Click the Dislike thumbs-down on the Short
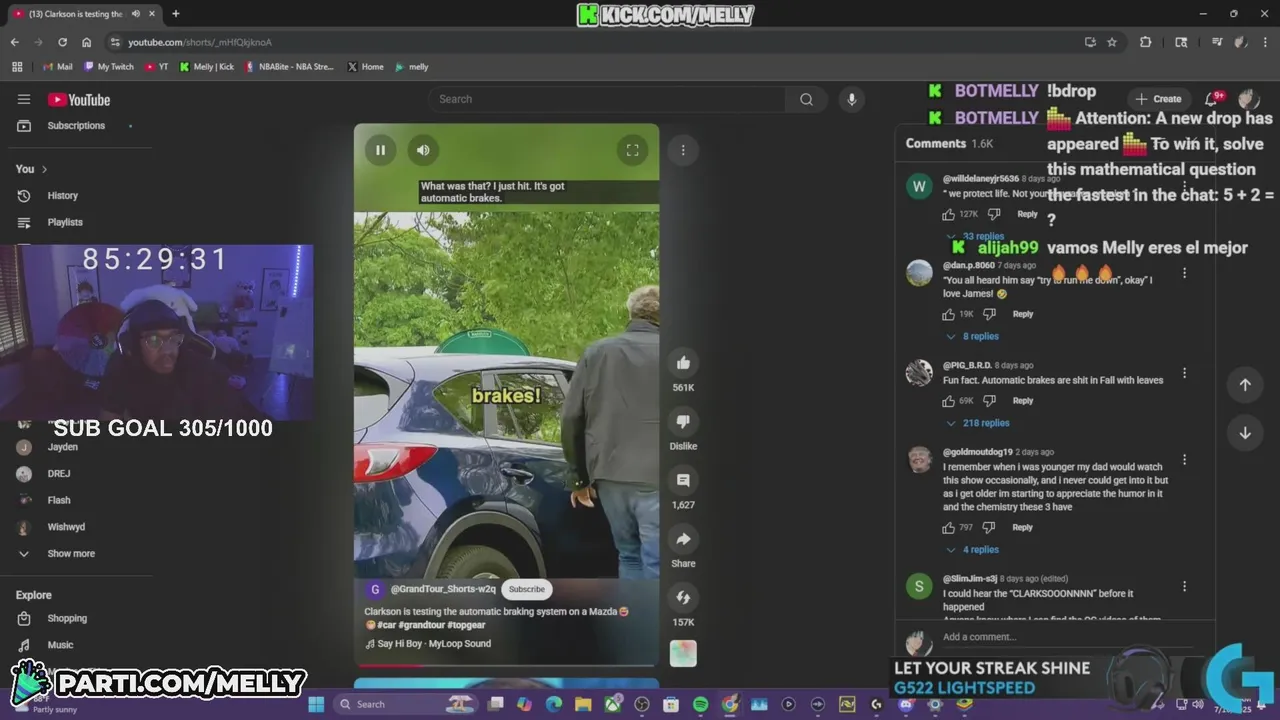1280x720 pixels. (x=683, y=421)
